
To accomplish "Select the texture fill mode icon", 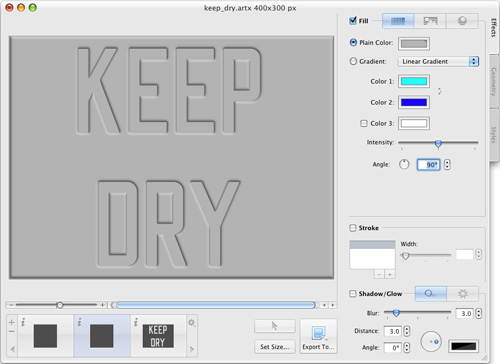I will click(x=430, y=21).
